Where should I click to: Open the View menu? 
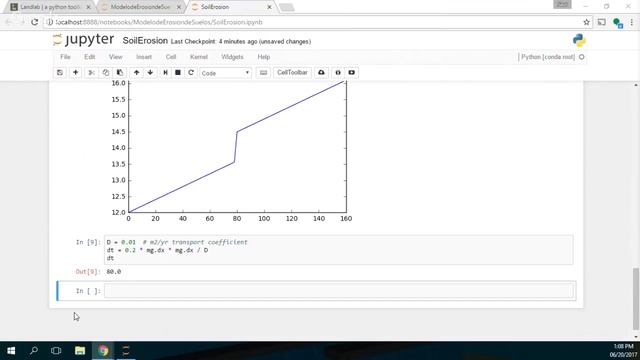pos(116,57)
